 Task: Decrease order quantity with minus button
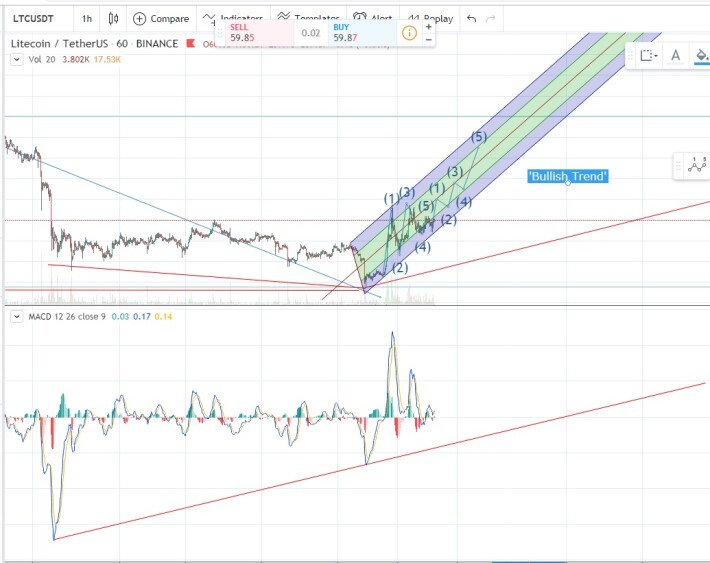[428, 39]
